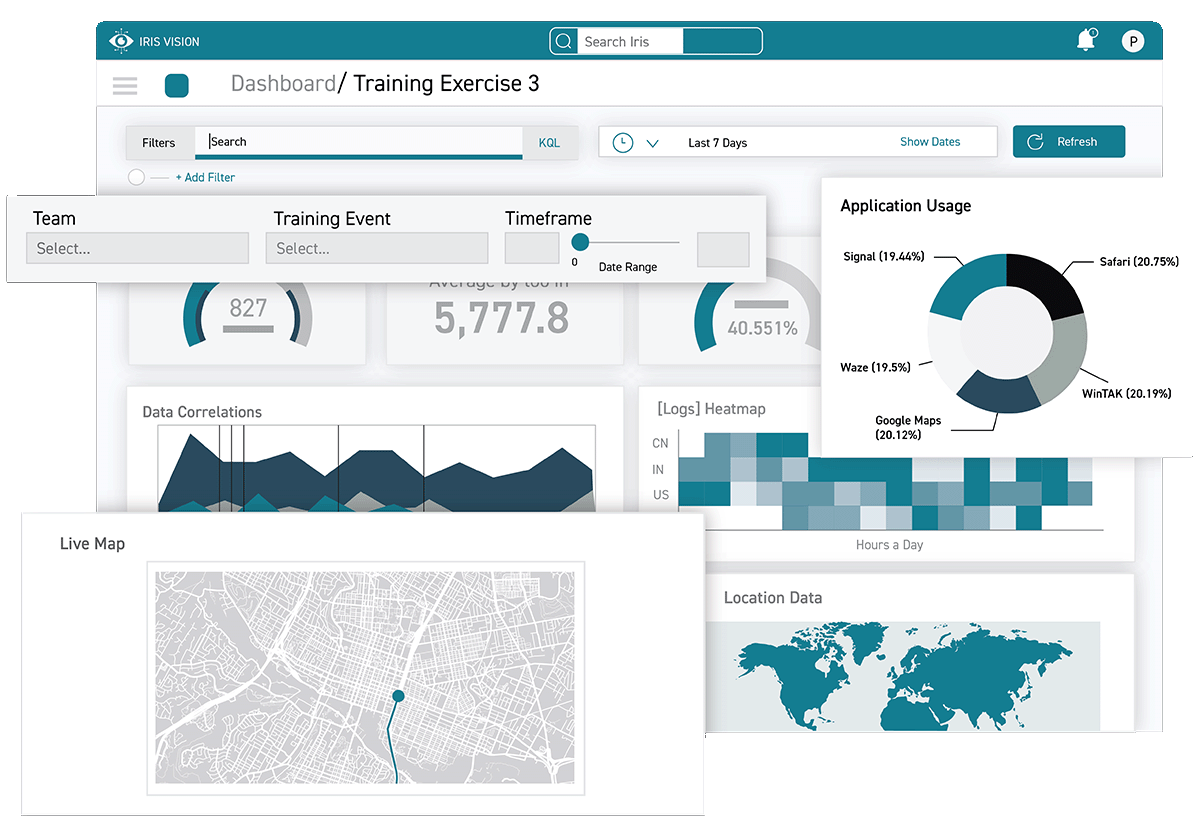This screenshot has height=838, width=1200.
Task: Click the Iris Vision eye logo
Action: click(120, 41)
